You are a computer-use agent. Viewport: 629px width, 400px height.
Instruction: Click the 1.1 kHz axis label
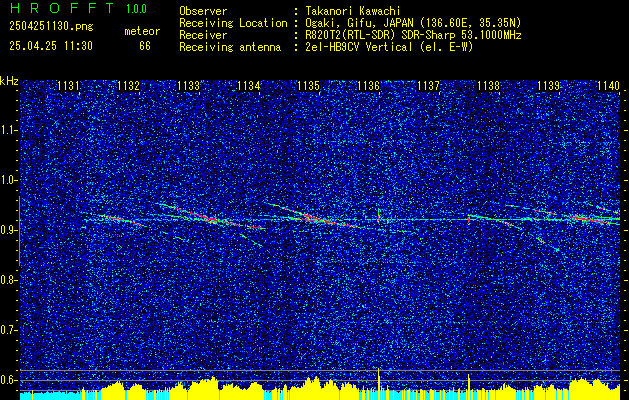pos(8,130)
